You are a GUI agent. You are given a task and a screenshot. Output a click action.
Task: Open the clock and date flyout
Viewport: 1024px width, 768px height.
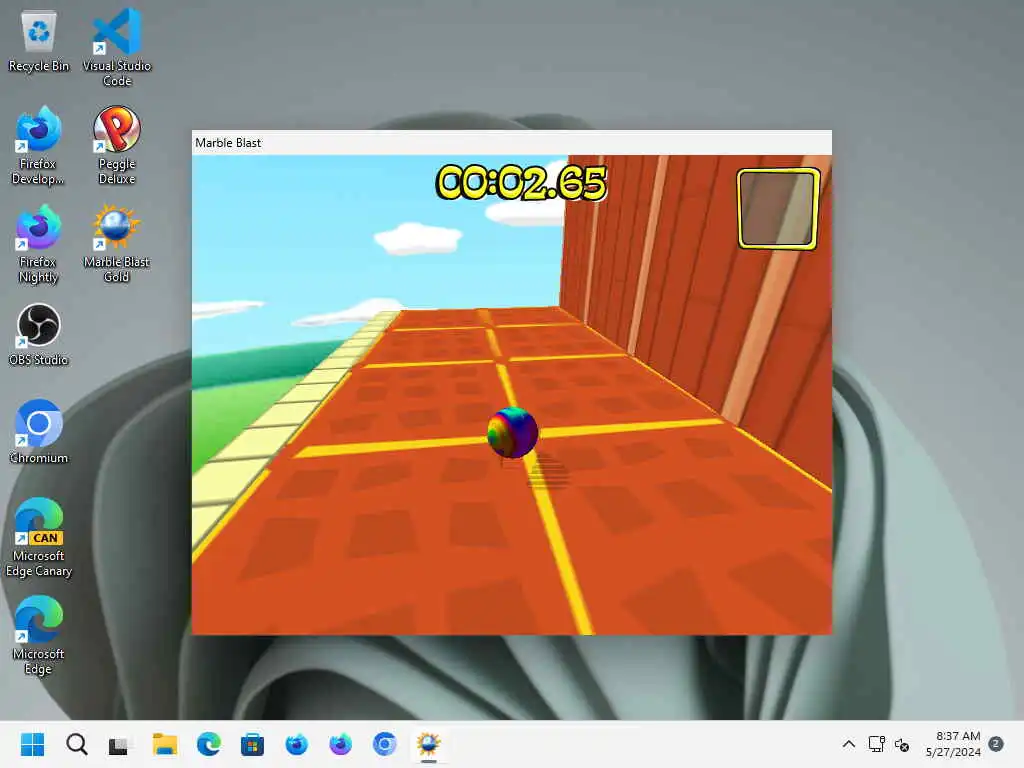click(953, 744)
